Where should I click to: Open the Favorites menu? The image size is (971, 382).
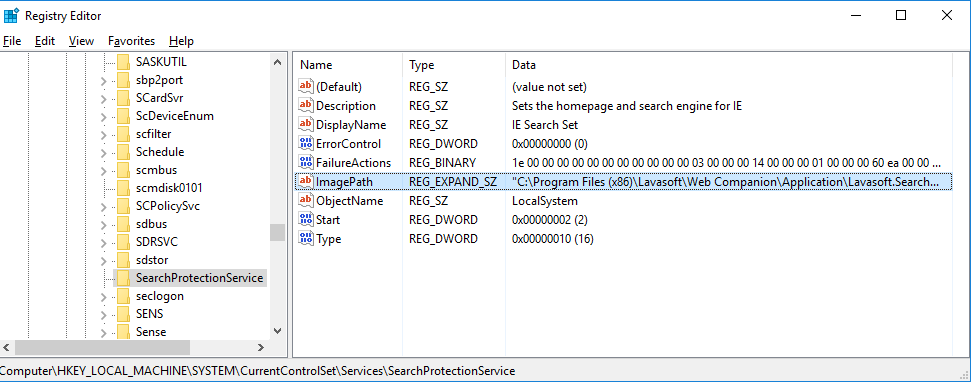click(131, 41)
